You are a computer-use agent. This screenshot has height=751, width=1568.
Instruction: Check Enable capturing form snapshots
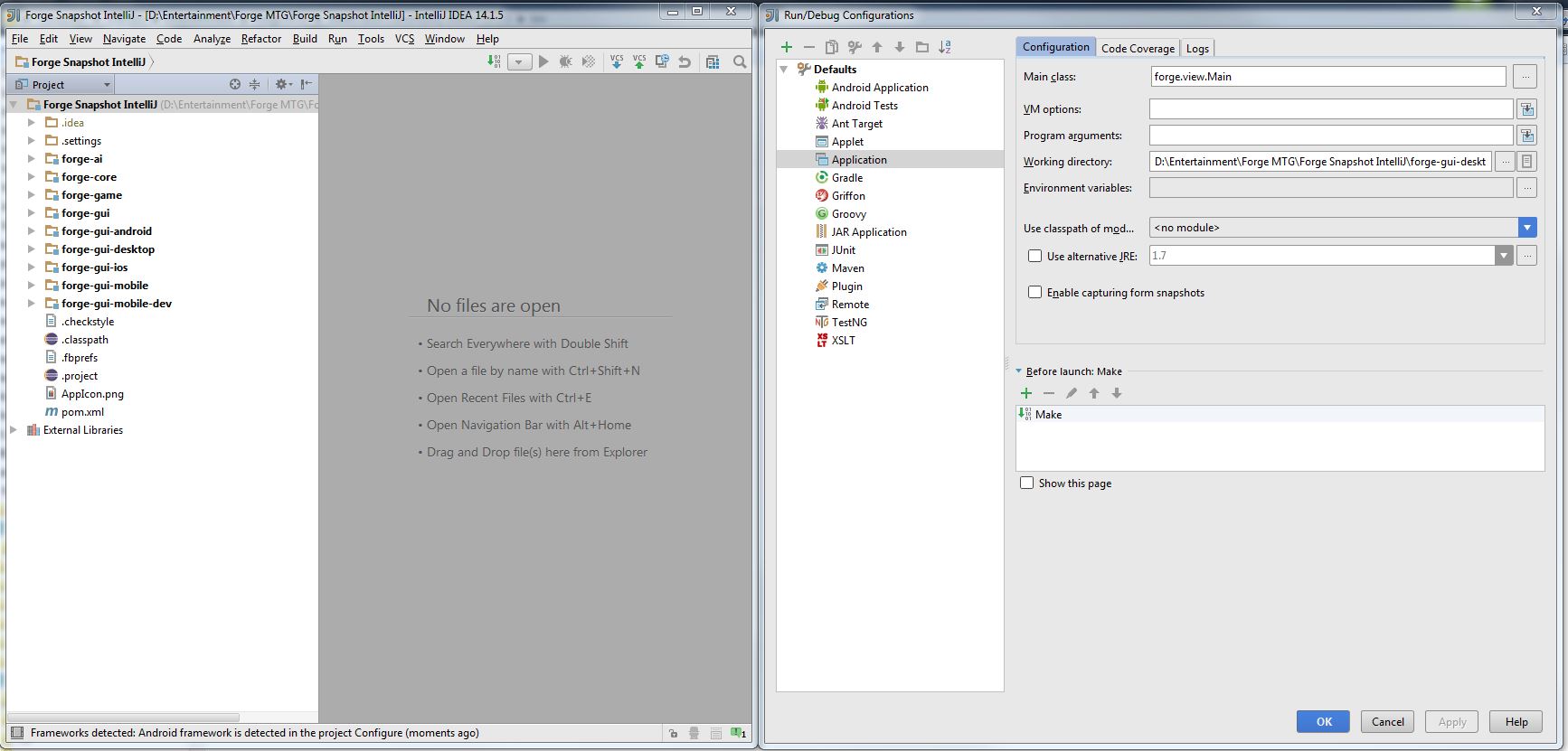pos(1034,292)
